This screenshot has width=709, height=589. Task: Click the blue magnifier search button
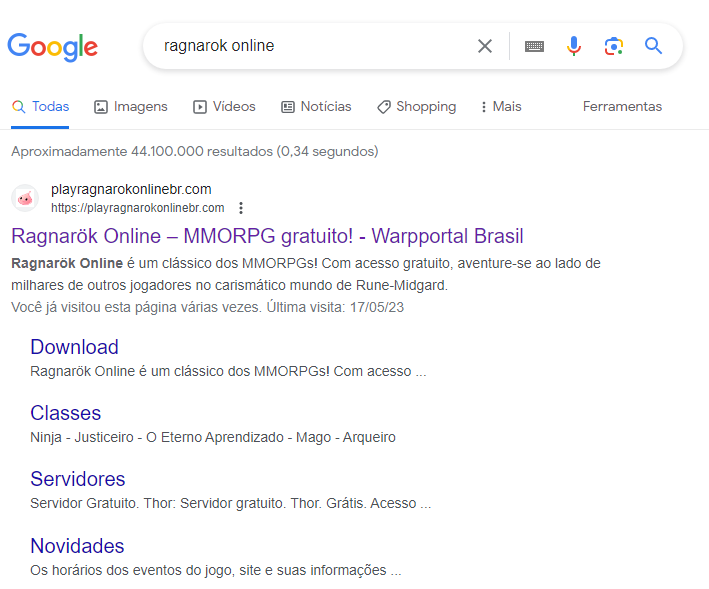tap(653, 46)
